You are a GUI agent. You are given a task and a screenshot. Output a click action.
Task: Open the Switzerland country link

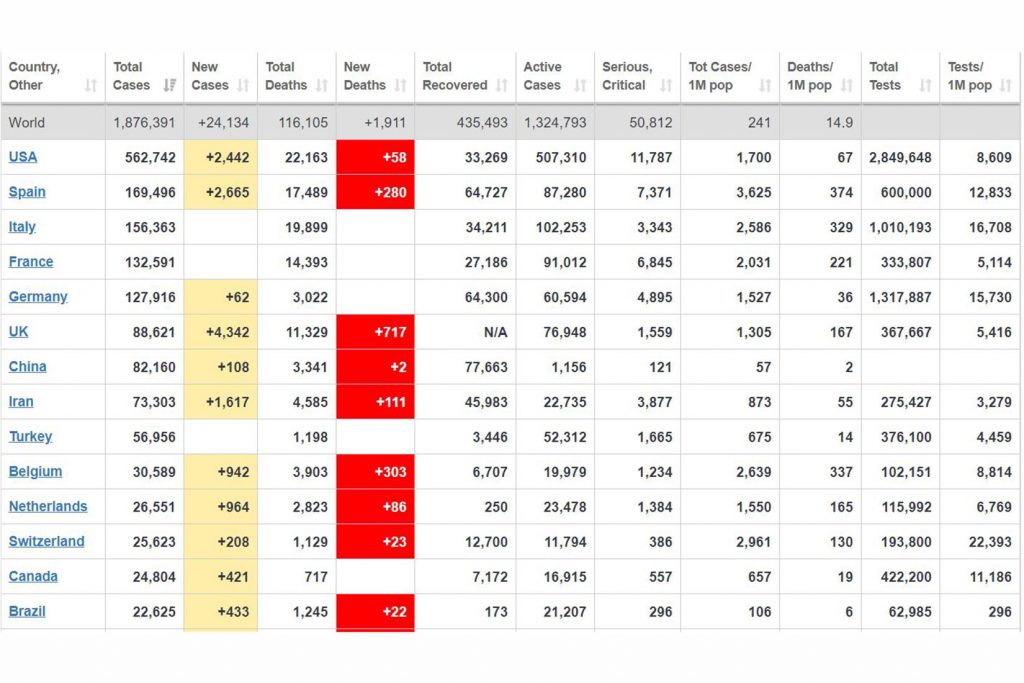(x=46, y=541)
